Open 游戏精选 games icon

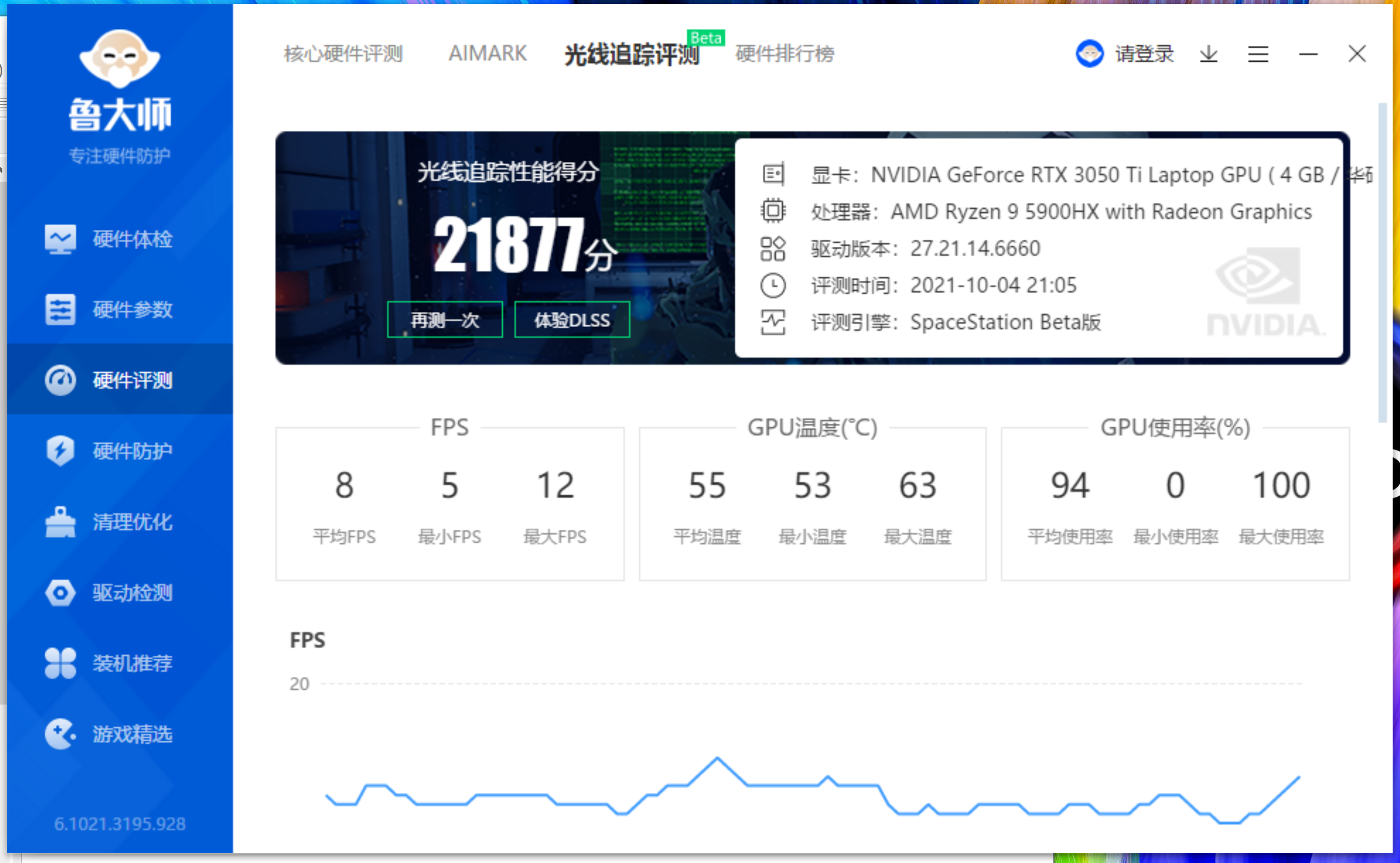coord(60,734)
